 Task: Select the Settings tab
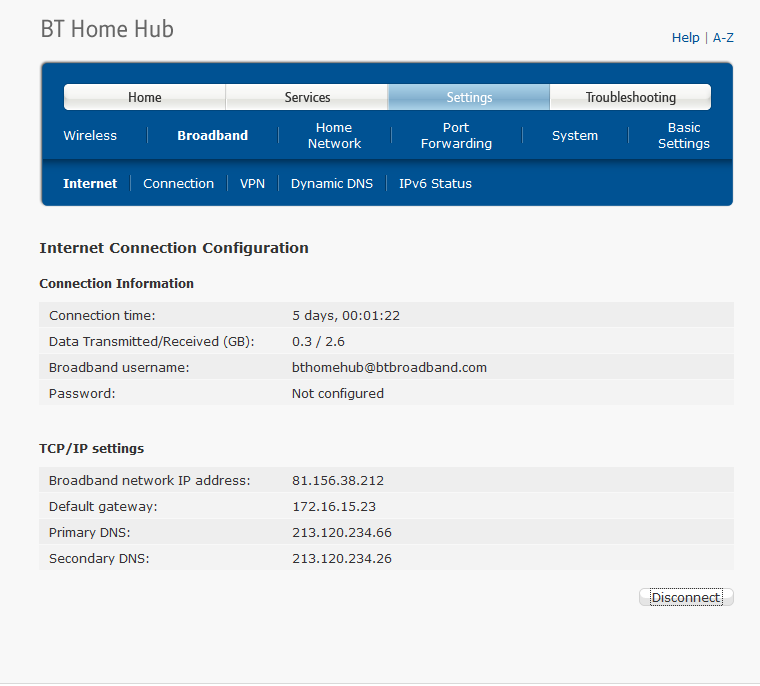[x=469, y=97]
